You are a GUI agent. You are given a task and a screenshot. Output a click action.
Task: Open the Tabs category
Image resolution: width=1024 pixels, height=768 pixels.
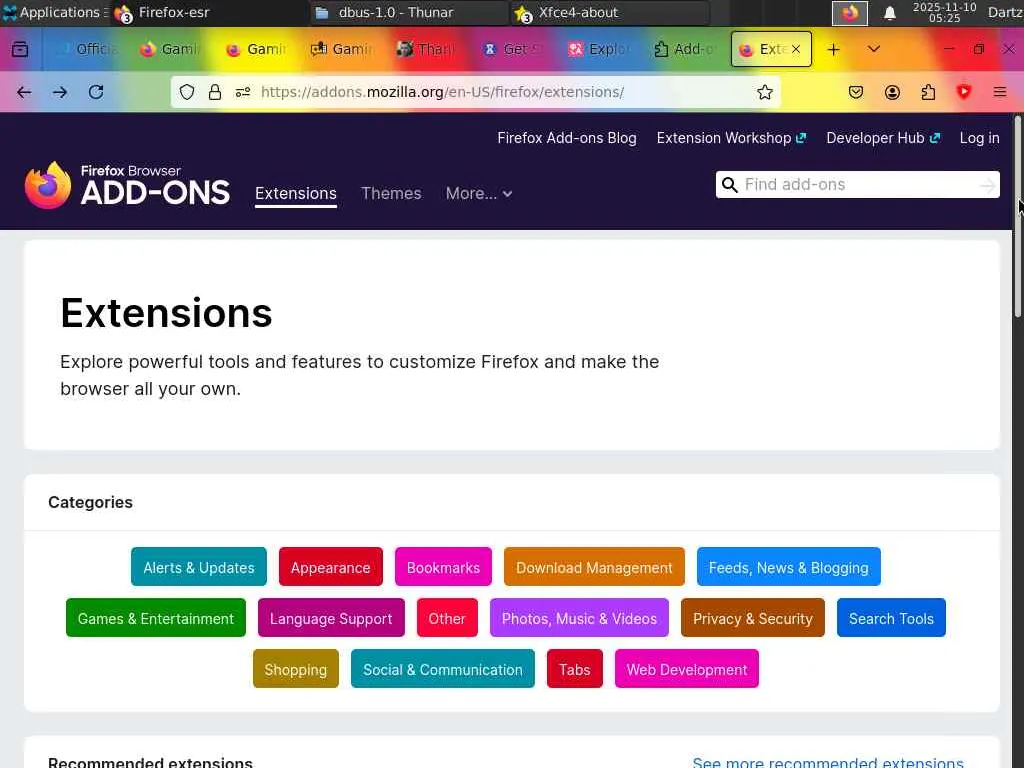pyautogui.click(x=574, y=669)
